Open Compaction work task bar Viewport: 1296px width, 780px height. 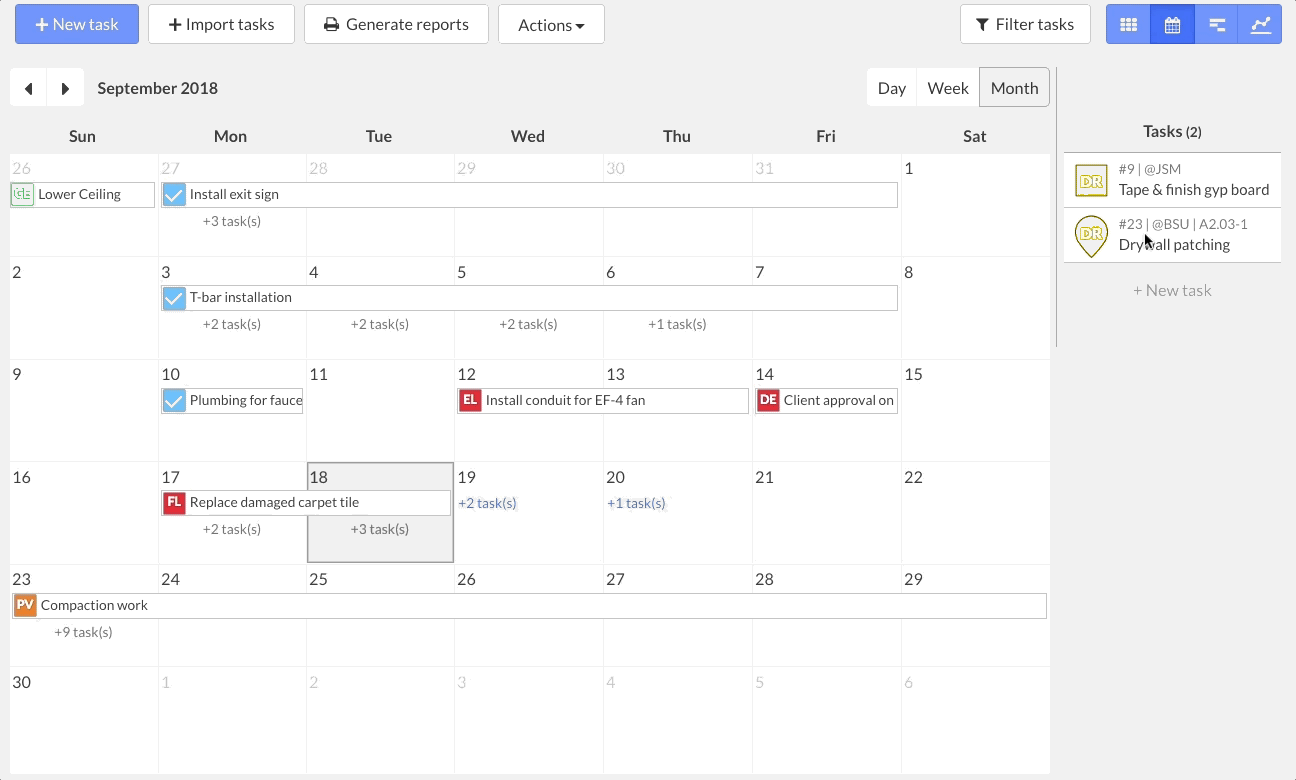(x=529, y=605)
